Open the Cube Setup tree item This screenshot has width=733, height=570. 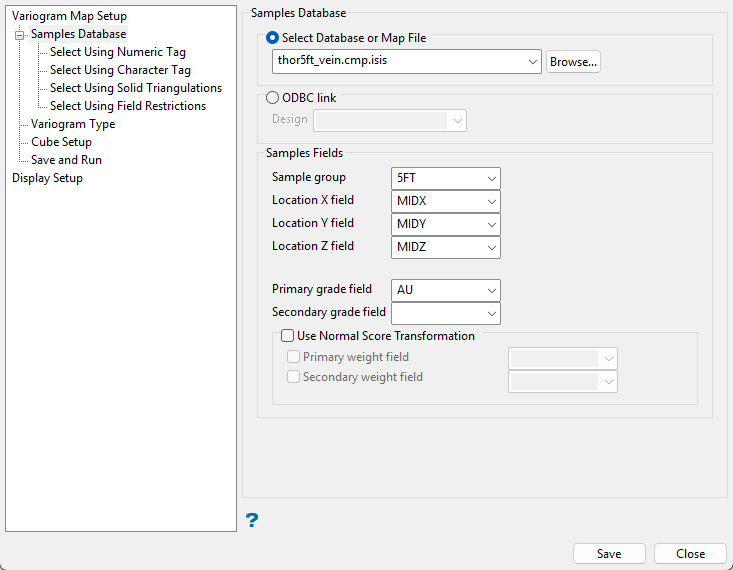click(x=61, y=142)
